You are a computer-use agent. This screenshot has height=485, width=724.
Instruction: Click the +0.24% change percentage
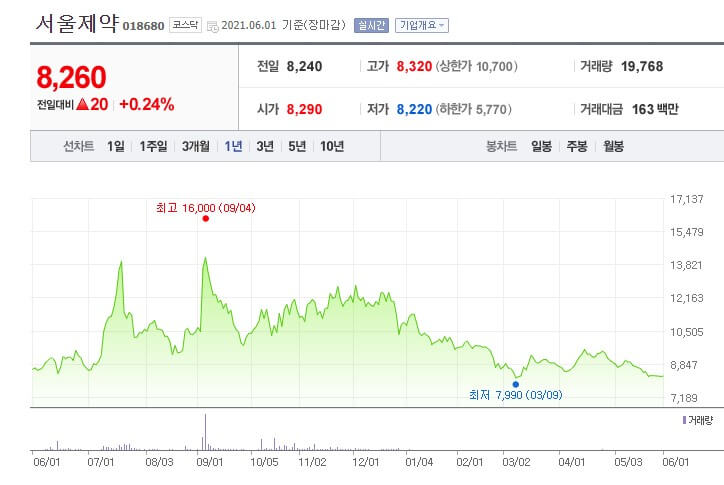pyautogui.click(x=147, y=104)
